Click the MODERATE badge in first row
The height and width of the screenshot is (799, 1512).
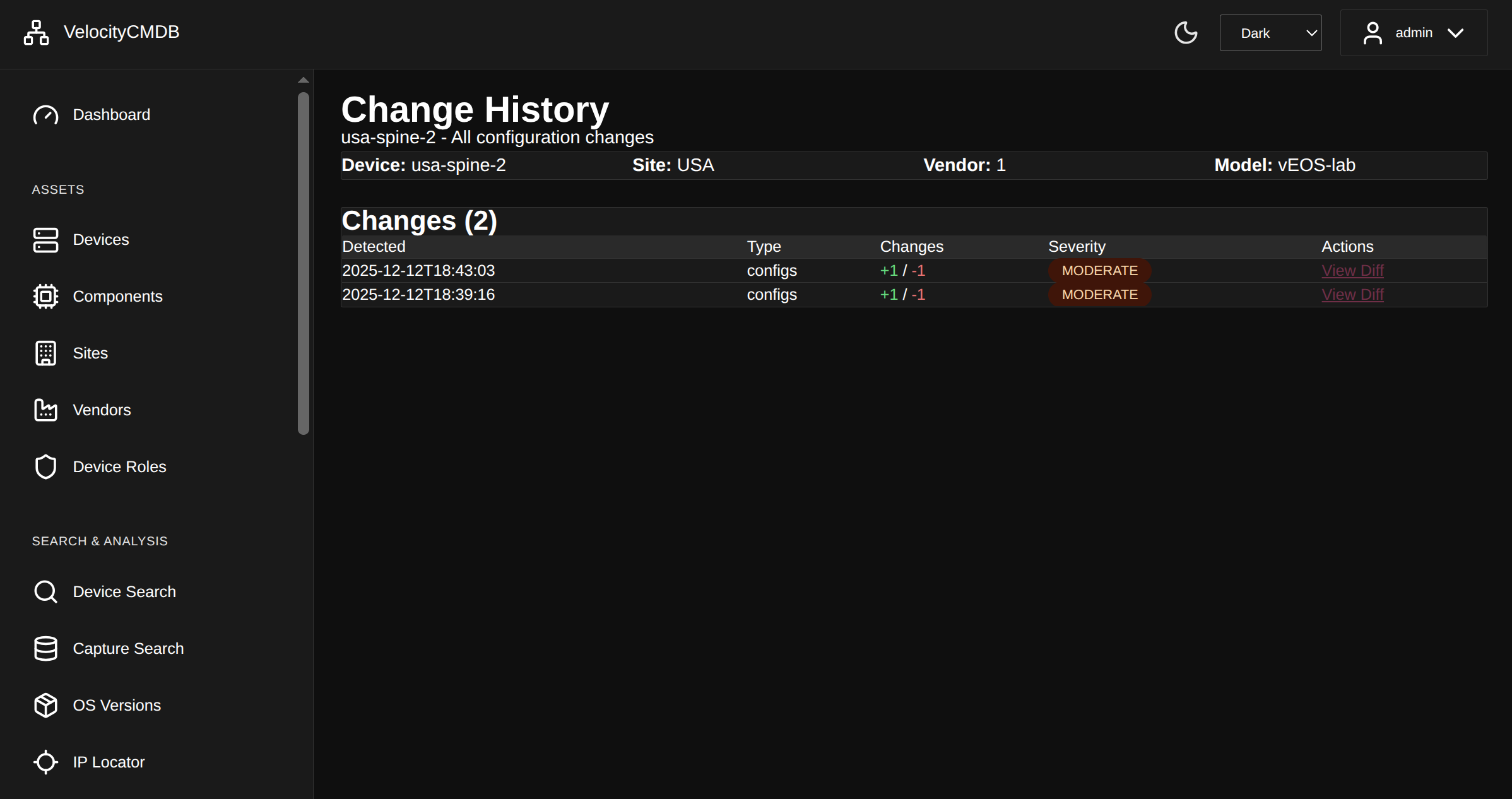1099,271
